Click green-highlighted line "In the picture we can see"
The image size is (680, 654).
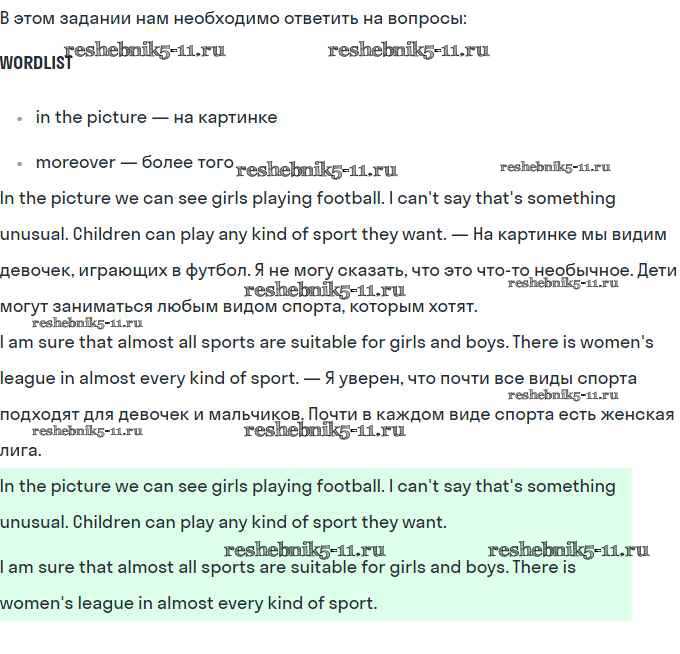point(307,486)
